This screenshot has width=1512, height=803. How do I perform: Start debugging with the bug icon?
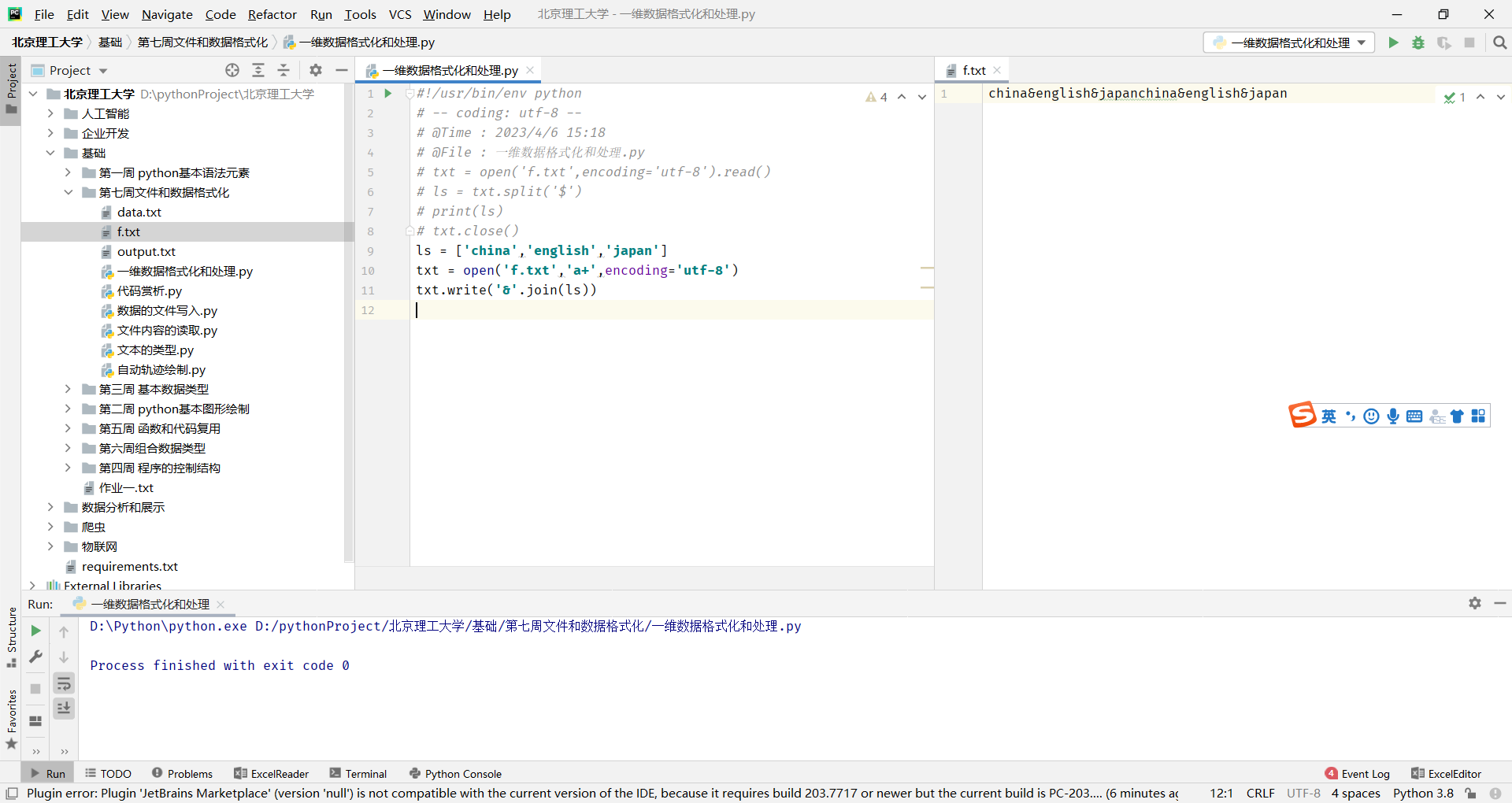click(x=1418, y=43)
